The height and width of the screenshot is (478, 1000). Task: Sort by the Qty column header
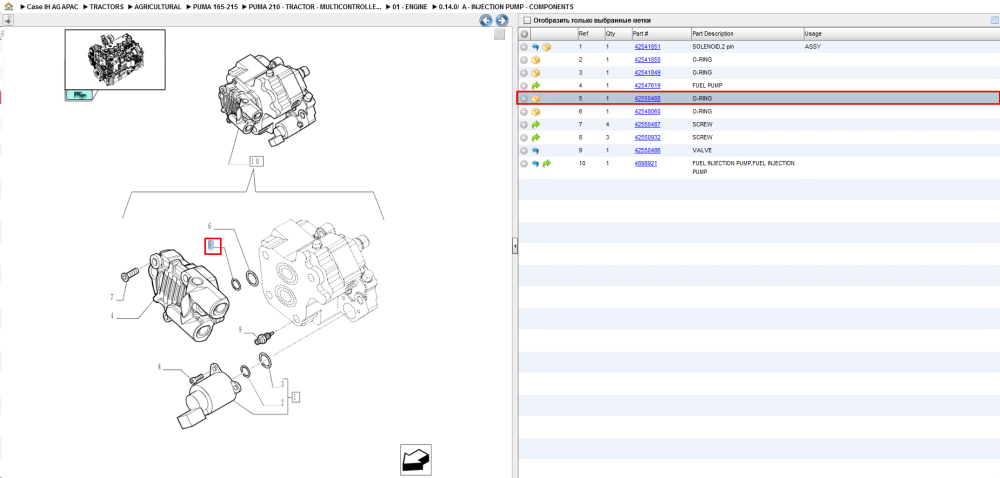(x=617, y=34)
